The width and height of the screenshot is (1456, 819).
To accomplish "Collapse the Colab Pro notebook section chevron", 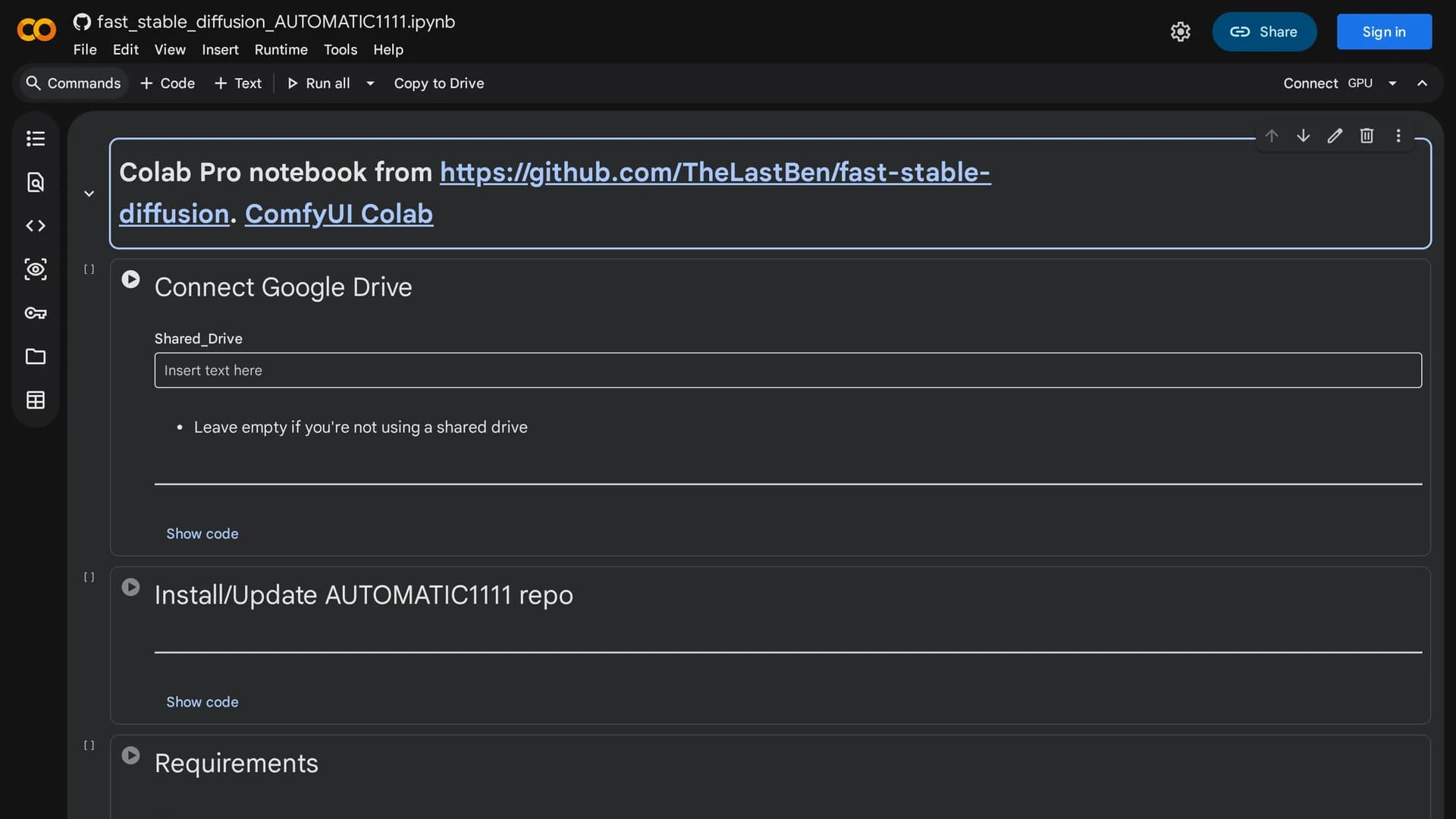I will (89, 193).
